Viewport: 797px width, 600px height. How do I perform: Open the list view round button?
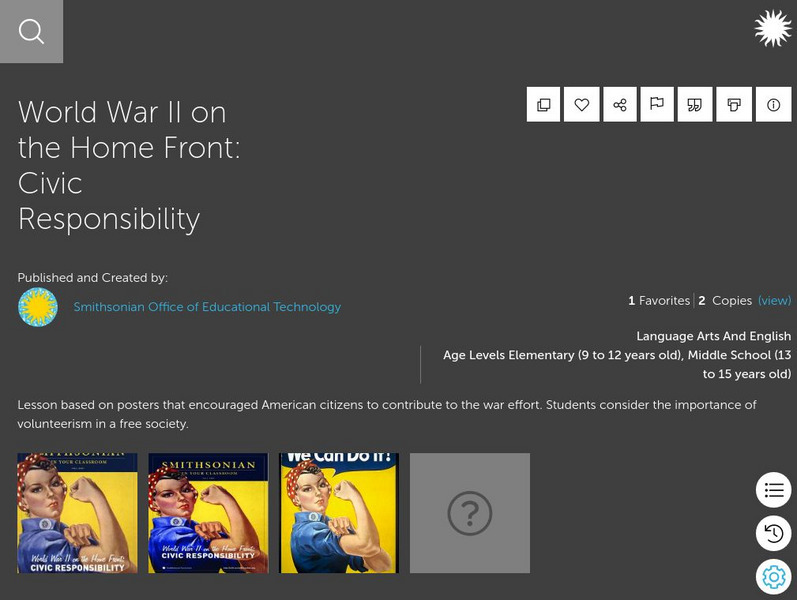(774, 490)
